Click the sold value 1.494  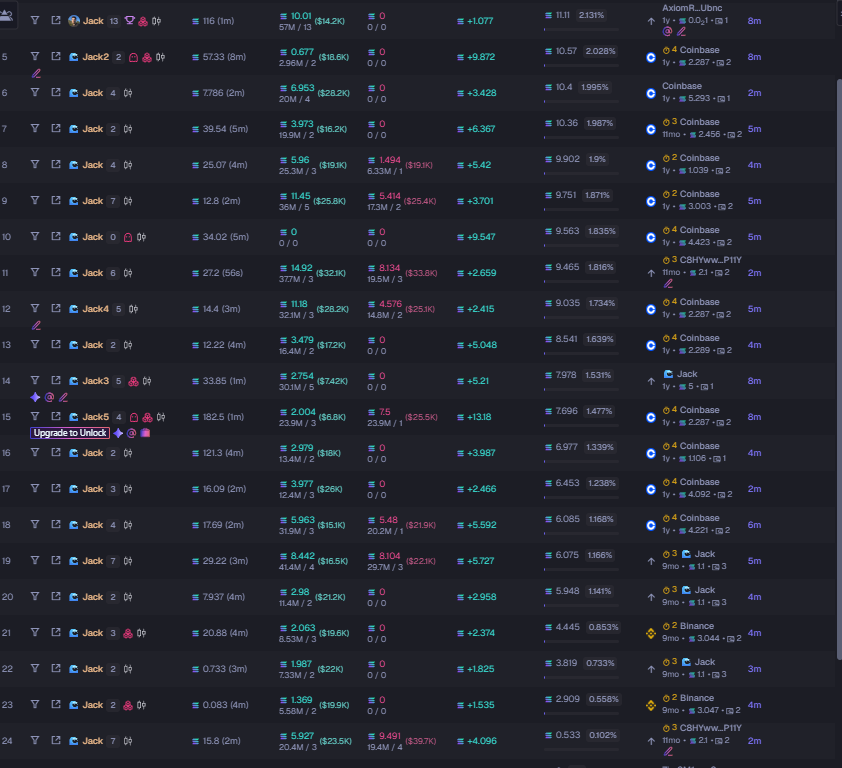pyautogui.click(x=390, y=160)
